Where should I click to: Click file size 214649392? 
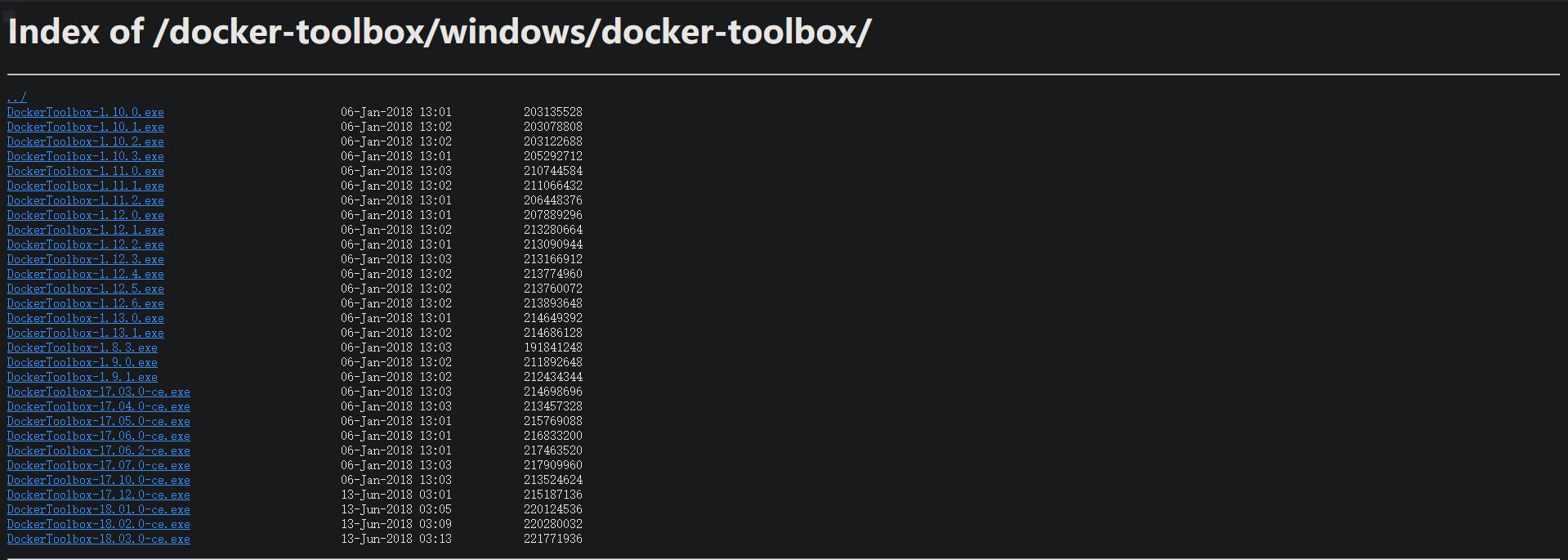tap(553, 318)
